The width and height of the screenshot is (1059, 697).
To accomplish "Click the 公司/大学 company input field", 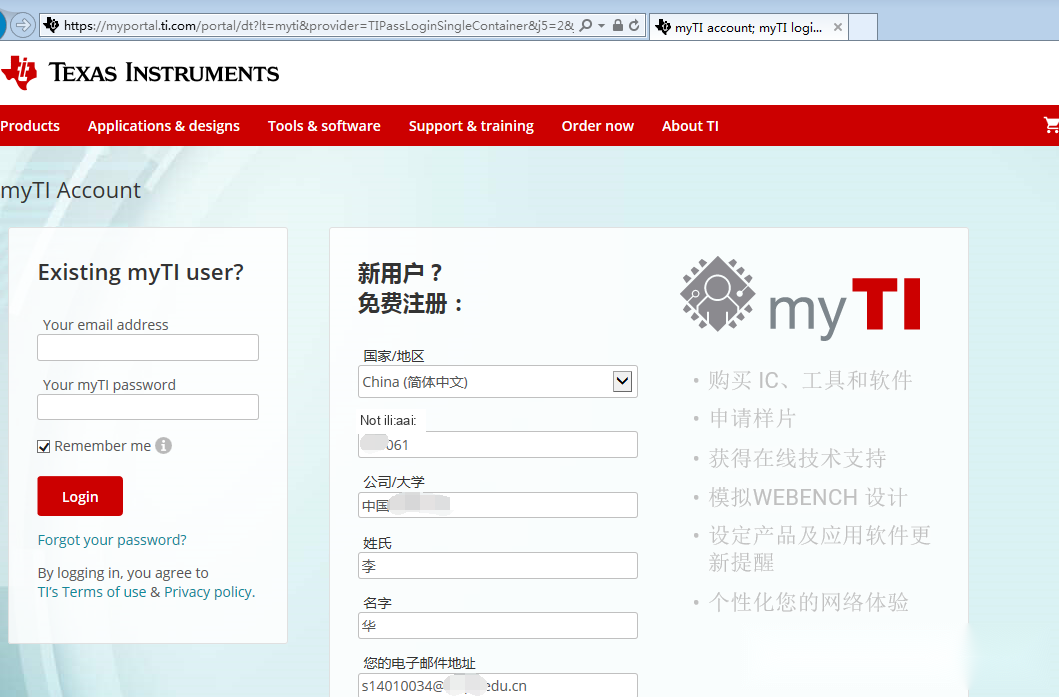I will (x=498, y=505).
